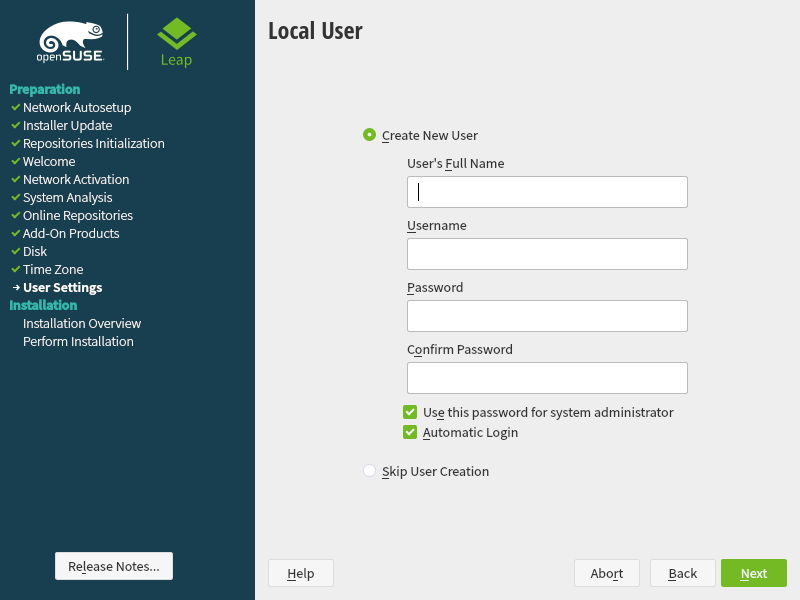
Task: Click the Online Repositories checkmark icon
Action: click(15, 216)
